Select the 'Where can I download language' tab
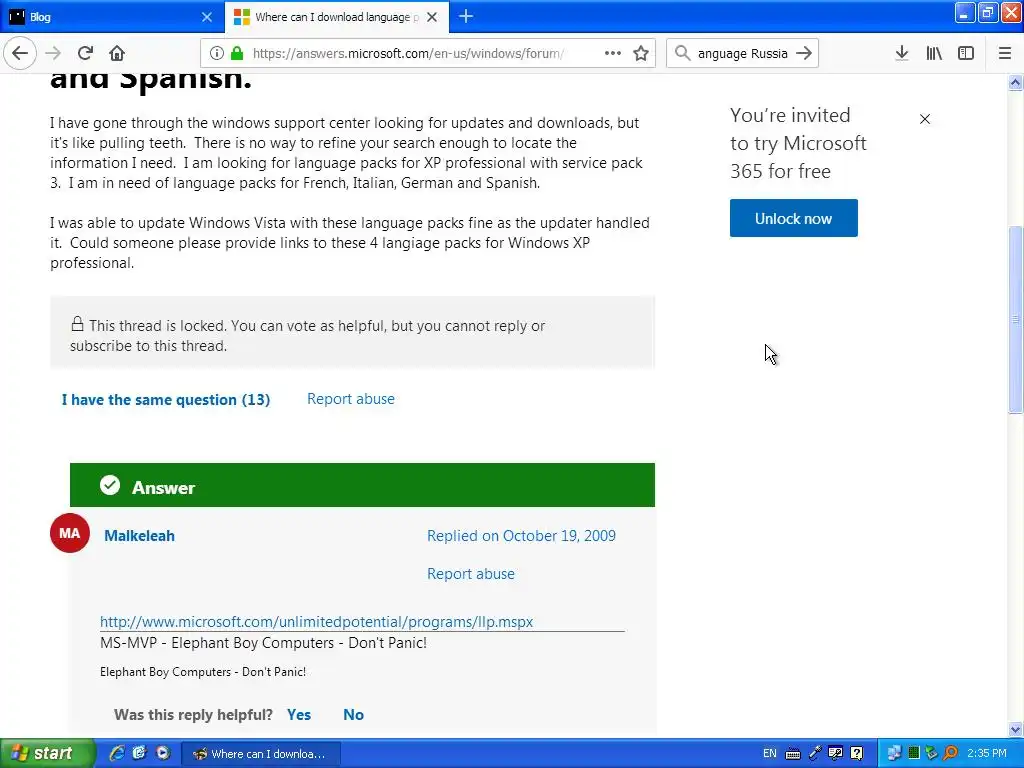Screen dimensions: 1024x768 point(337,17)
